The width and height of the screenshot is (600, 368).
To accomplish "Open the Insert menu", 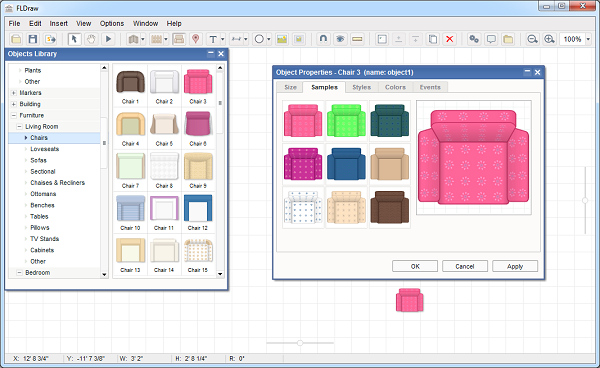I will (59, 23).
